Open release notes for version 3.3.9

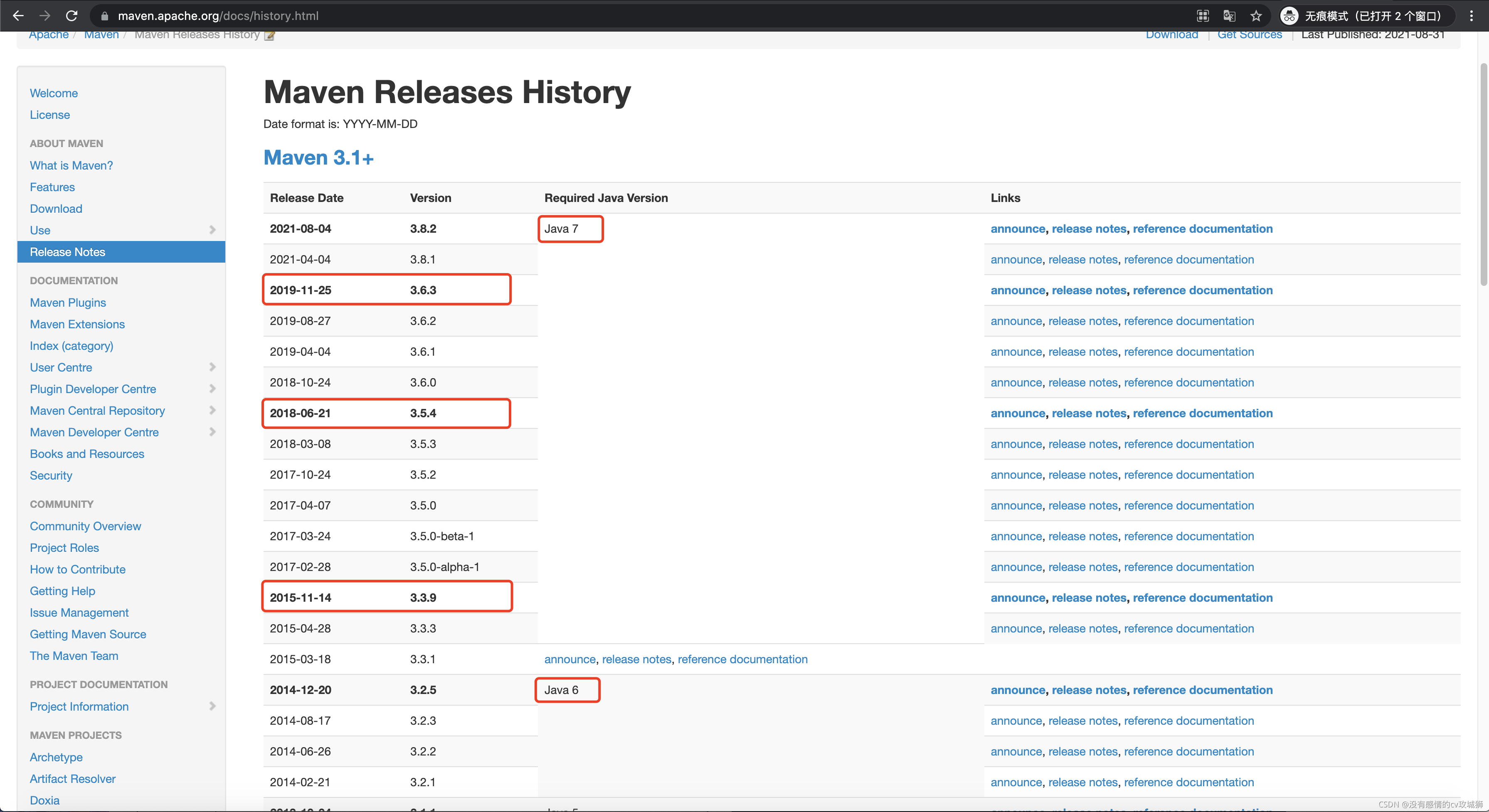1089,598
